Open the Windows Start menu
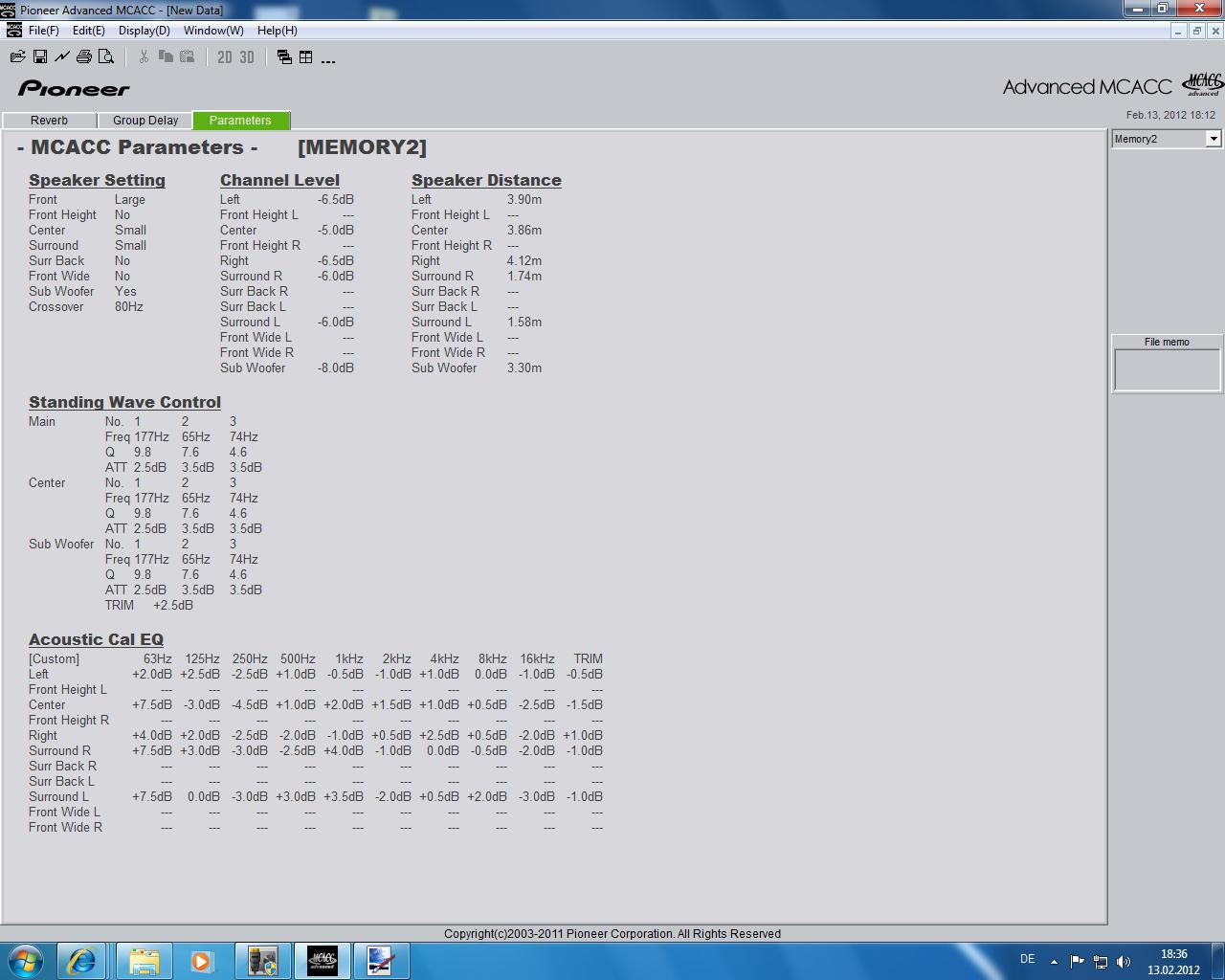 coord(25,960)
